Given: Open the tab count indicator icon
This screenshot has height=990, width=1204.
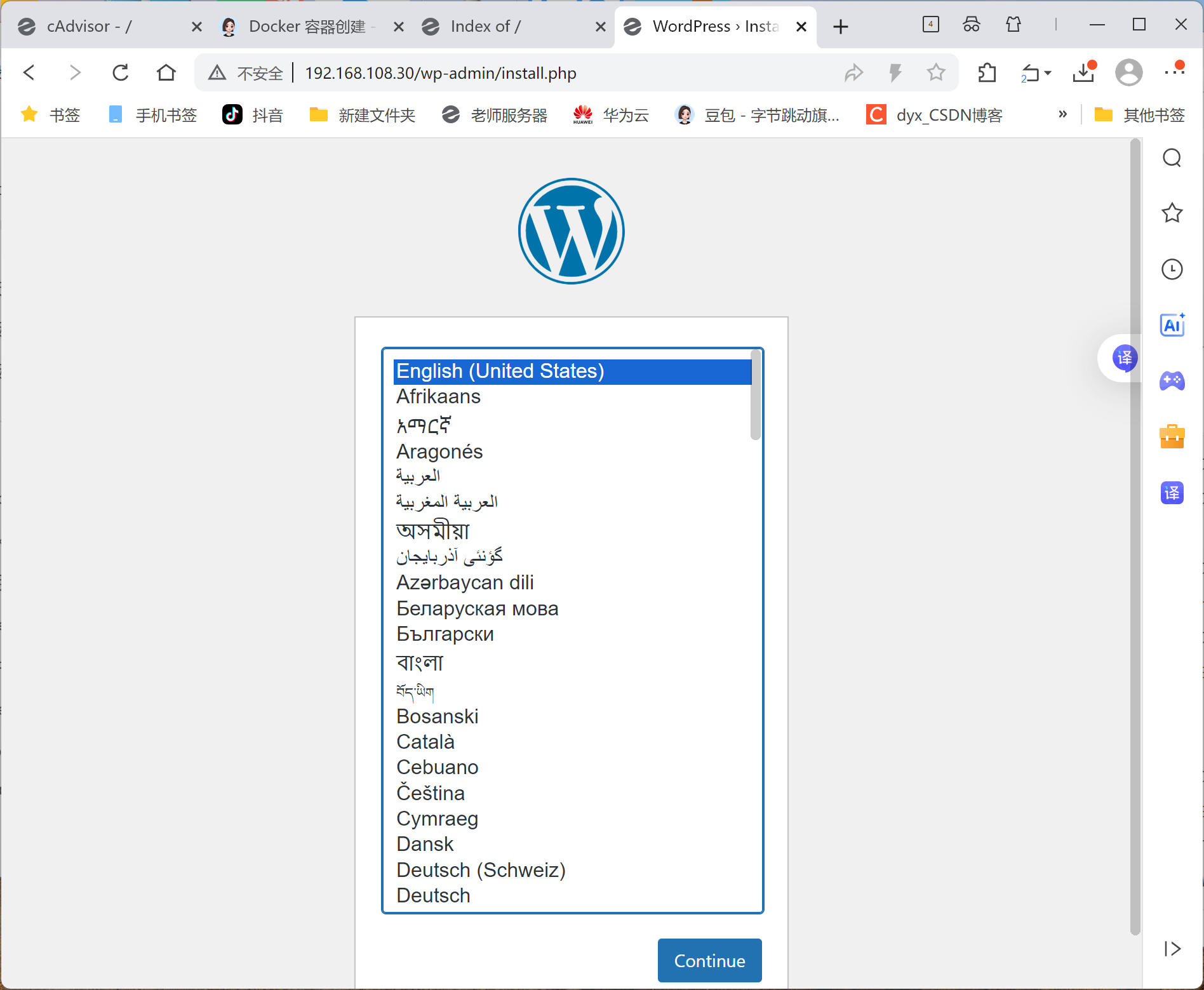Looking at the screenshot, I should [931, 24].
